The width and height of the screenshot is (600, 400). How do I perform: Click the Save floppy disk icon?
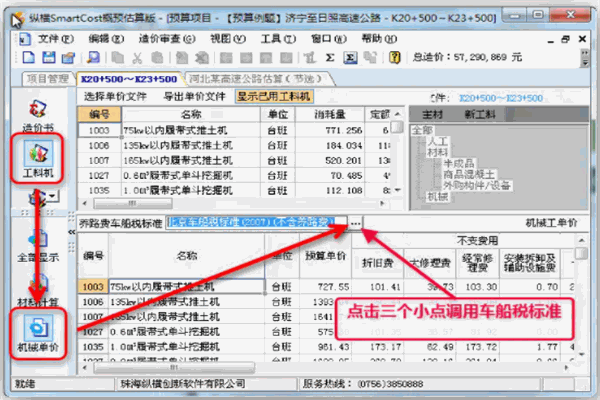point(49,57)
